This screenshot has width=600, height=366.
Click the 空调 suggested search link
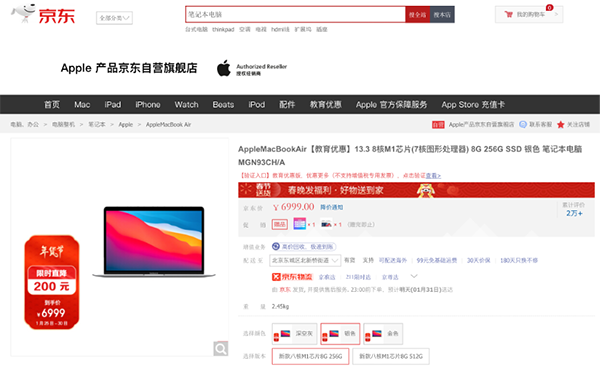click(245, 29)
